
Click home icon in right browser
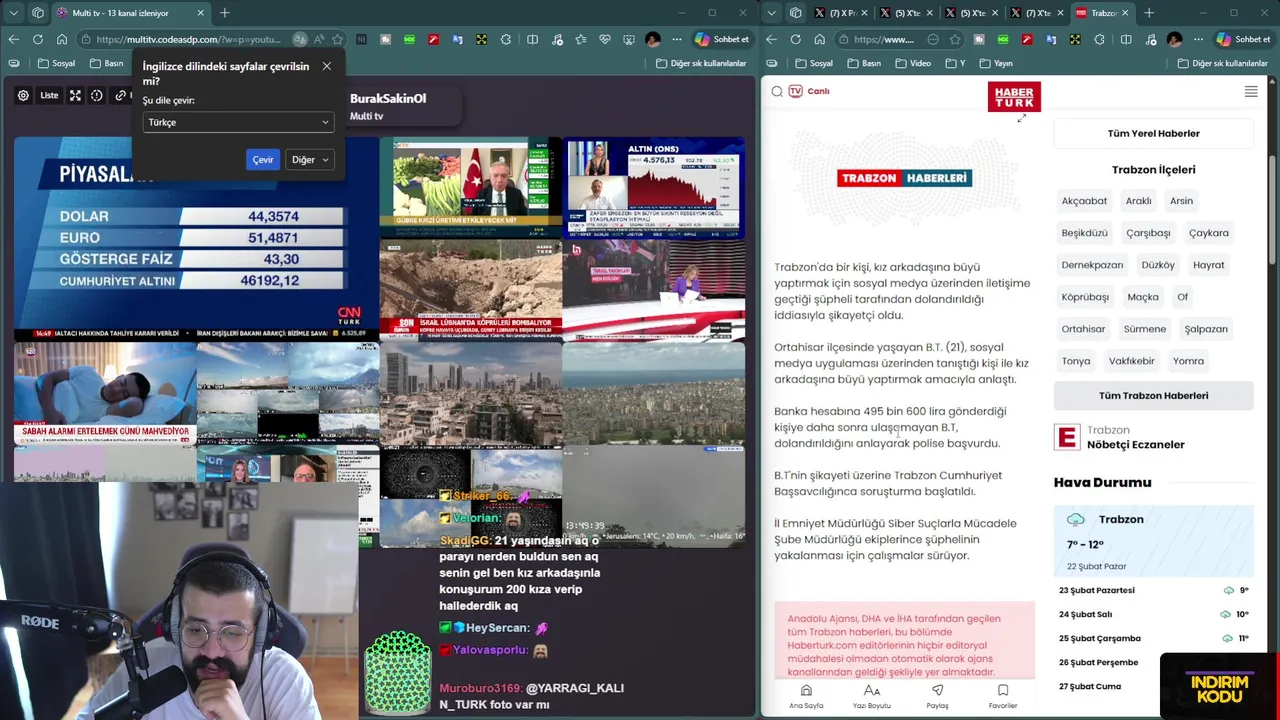click(x=820, y=39)
